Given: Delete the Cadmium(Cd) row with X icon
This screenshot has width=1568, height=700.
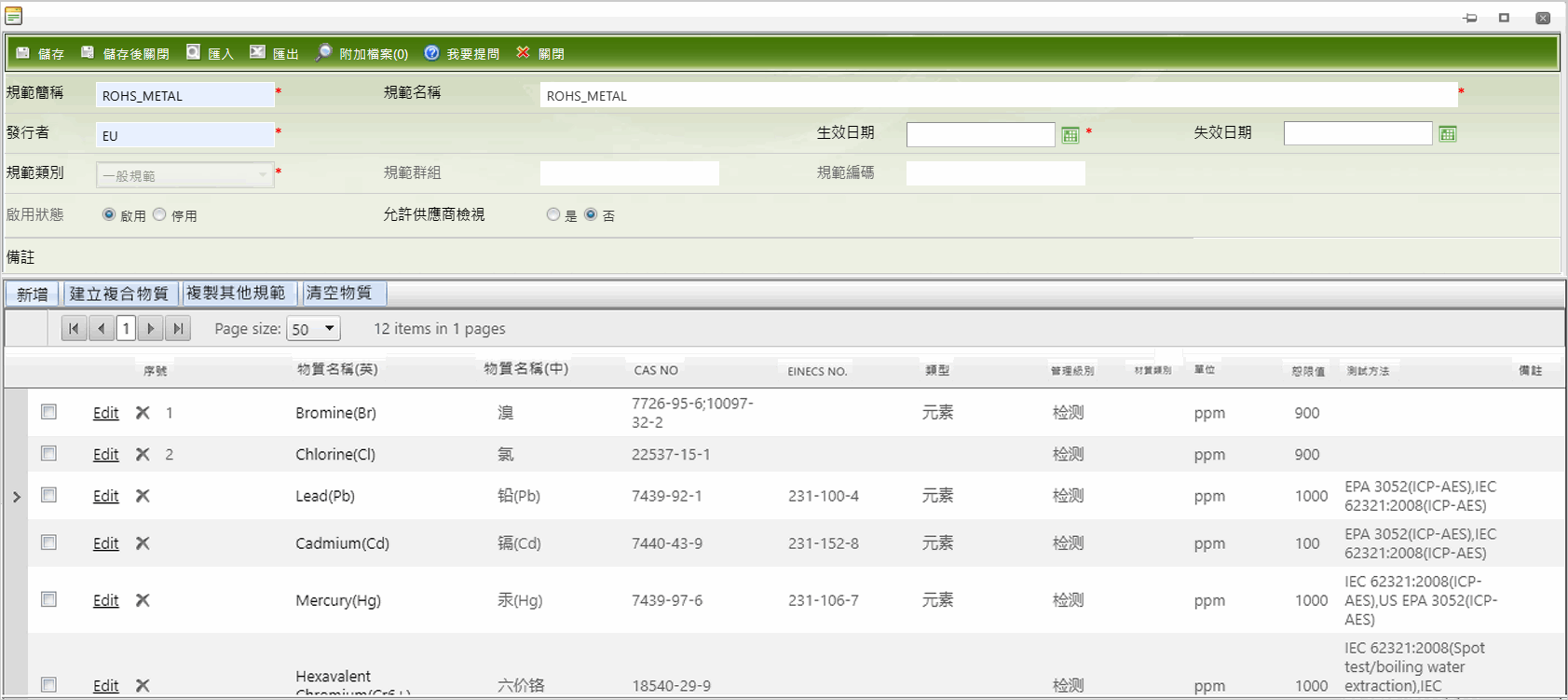Looking at the screenshot, I should tap(143, 543).
